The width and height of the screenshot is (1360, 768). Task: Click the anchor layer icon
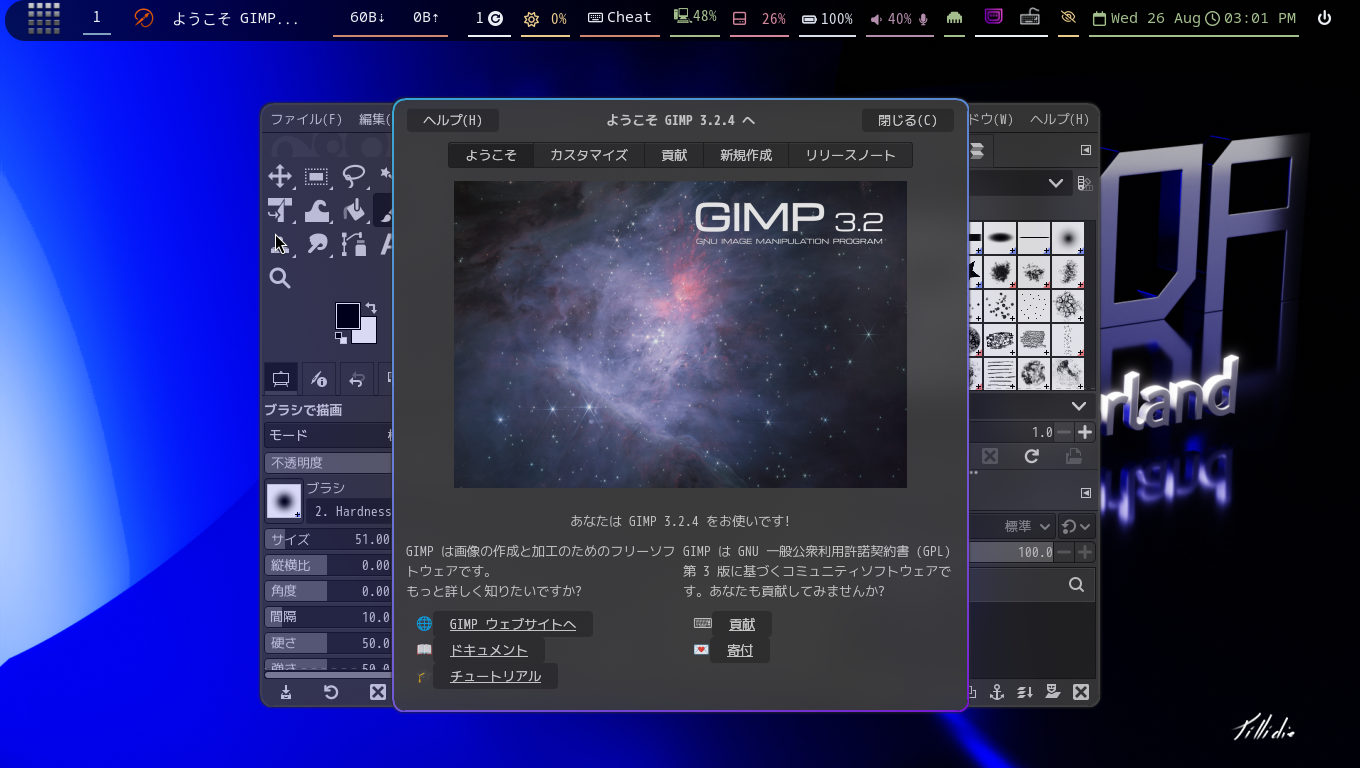[x=997, y=692]
